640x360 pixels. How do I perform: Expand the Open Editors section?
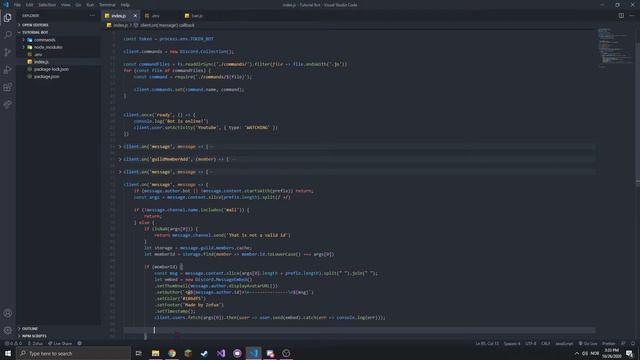[x=35, y=25]
